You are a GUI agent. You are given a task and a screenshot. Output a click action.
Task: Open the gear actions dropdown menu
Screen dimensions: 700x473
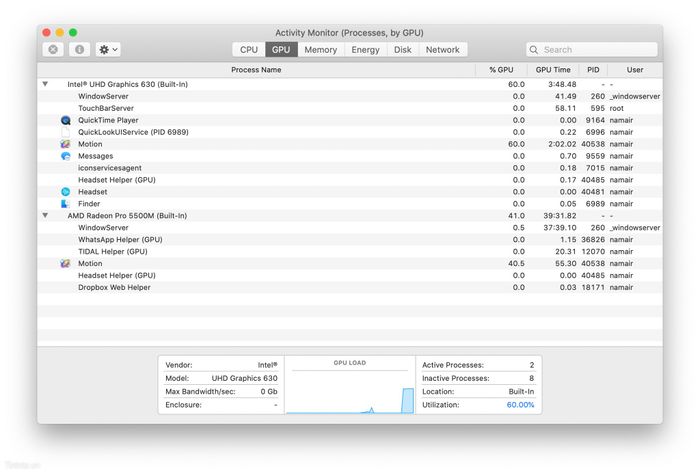coord(108,50)
